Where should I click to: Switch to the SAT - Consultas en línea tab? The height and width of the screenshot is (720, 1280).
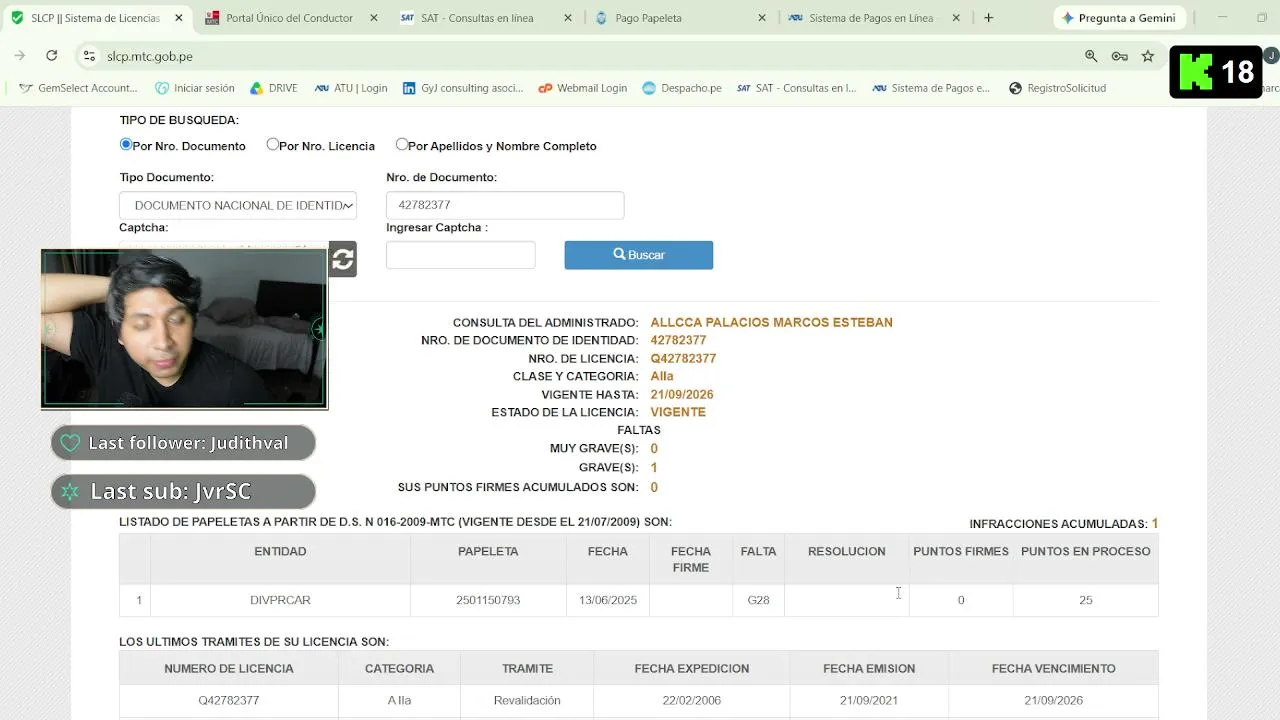coord(483,18)
